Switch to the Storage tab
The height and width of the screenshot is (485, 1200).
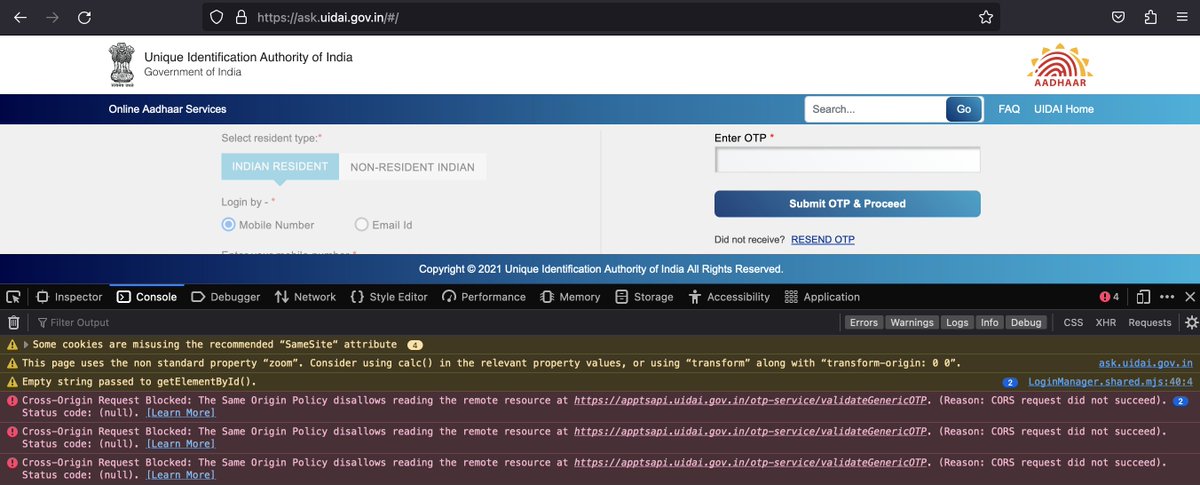(644, 297)
